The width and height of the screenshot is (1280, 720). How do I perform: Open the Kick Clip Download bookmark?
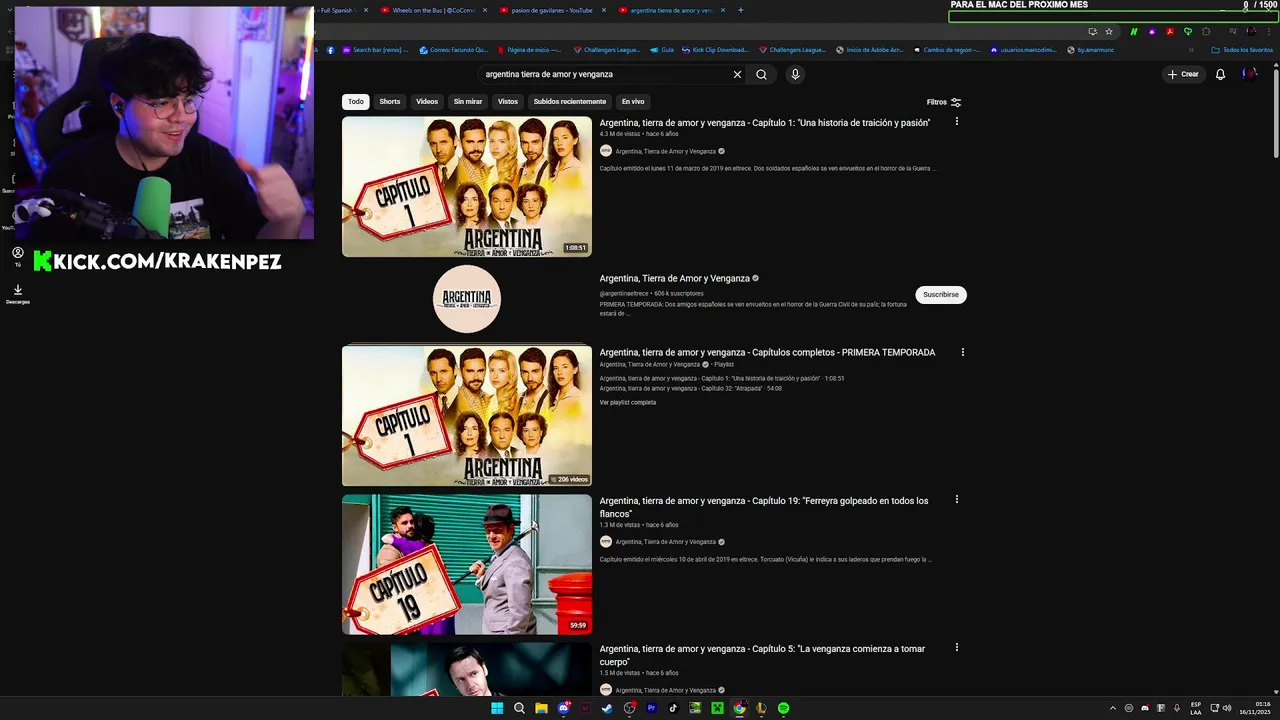click(713, 50)
